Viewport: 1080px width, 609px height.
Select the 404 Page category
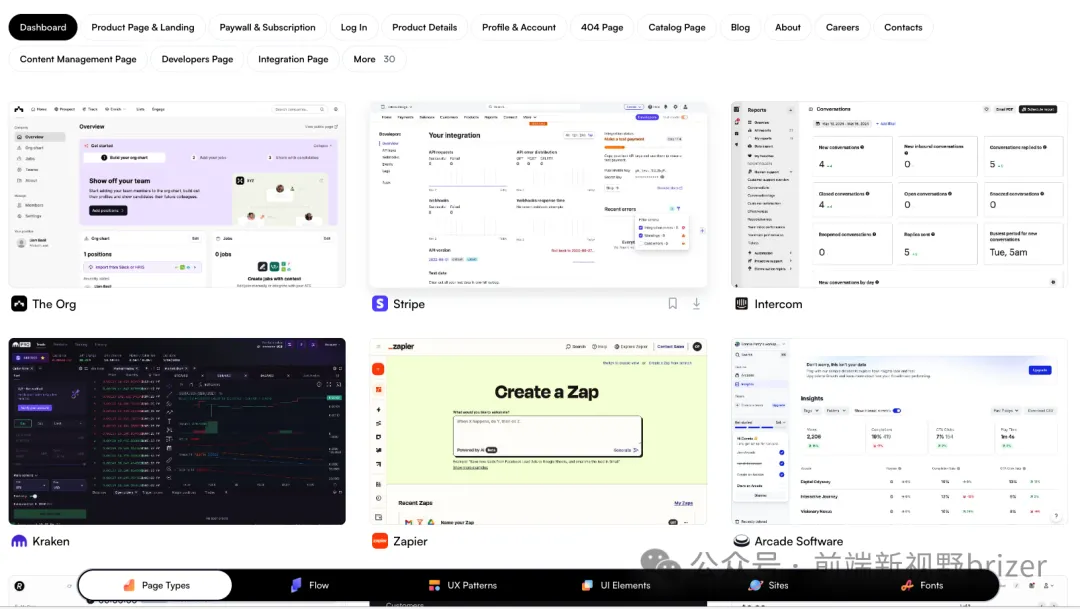click(602, 27)
